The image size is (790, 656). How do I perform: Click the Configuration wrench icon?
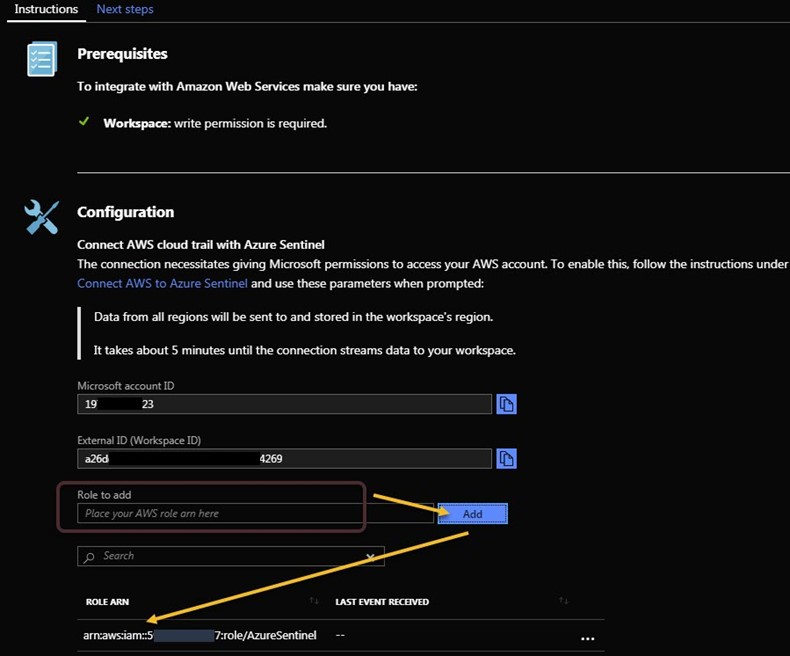(41, 217)
